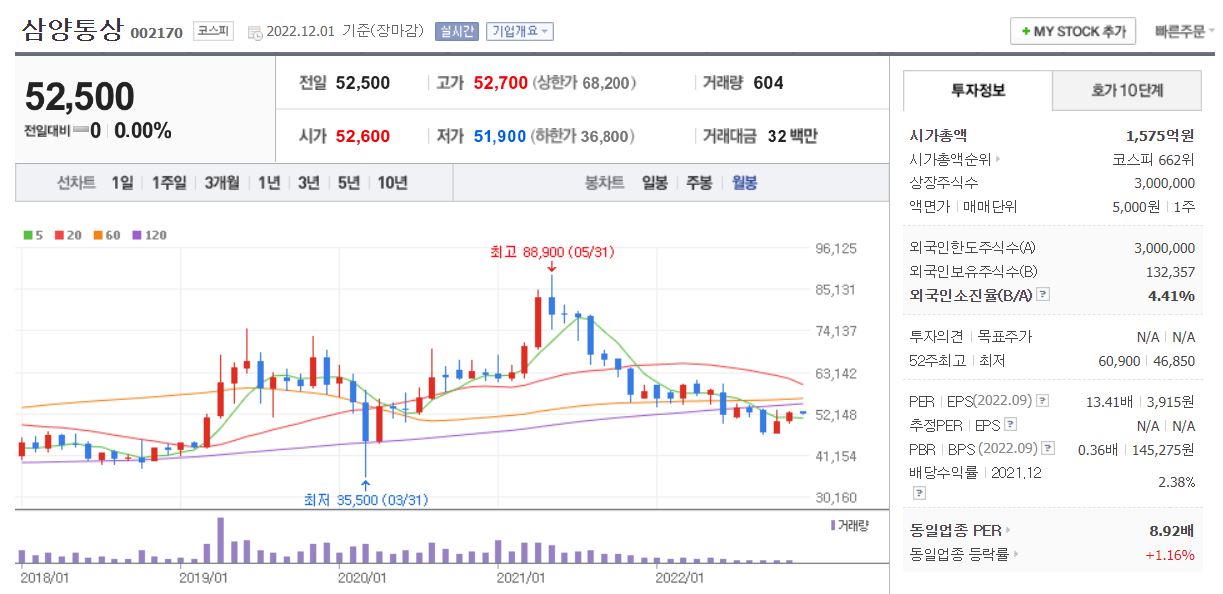This screenshot has width=1223, height=594.
Task: Click the help icon below 배당수익률
Action: point(919,492)
